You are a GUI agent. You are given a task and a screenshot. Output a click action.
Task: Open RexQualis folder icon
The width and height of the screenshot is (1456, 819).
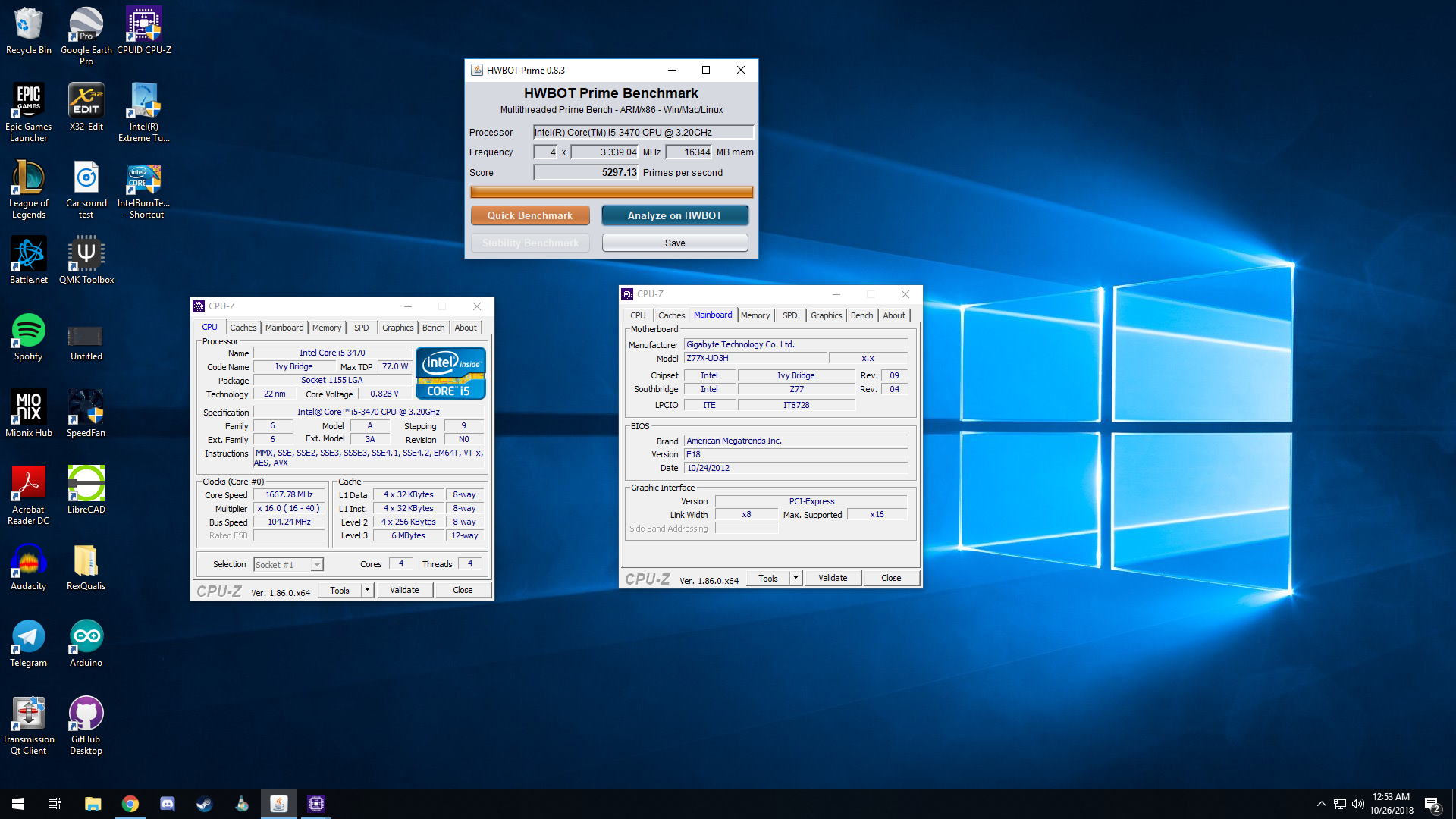(x=86, y=566)
